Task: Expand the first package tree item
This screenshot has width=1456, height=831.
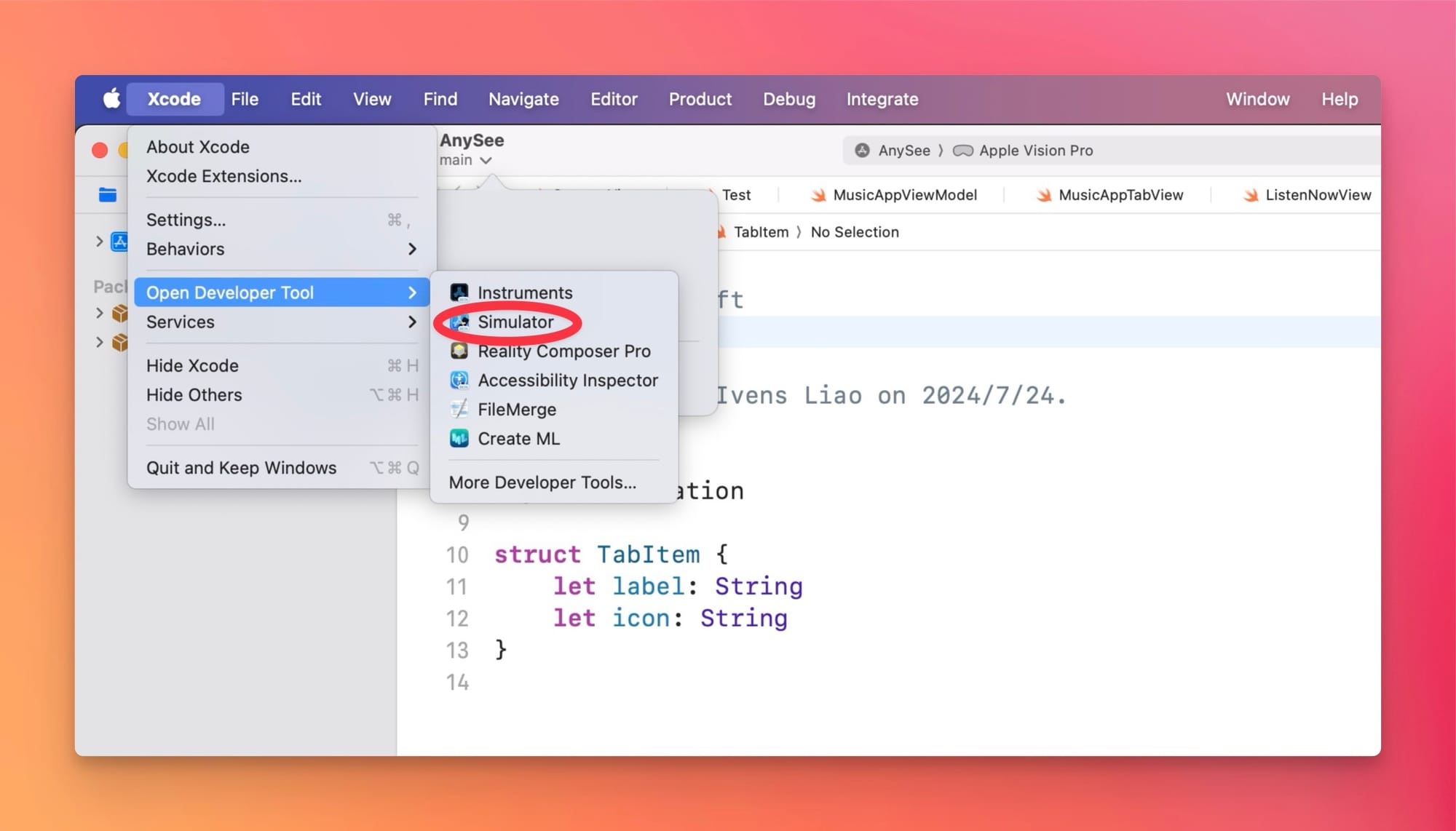Action: (x=100, y=313)
